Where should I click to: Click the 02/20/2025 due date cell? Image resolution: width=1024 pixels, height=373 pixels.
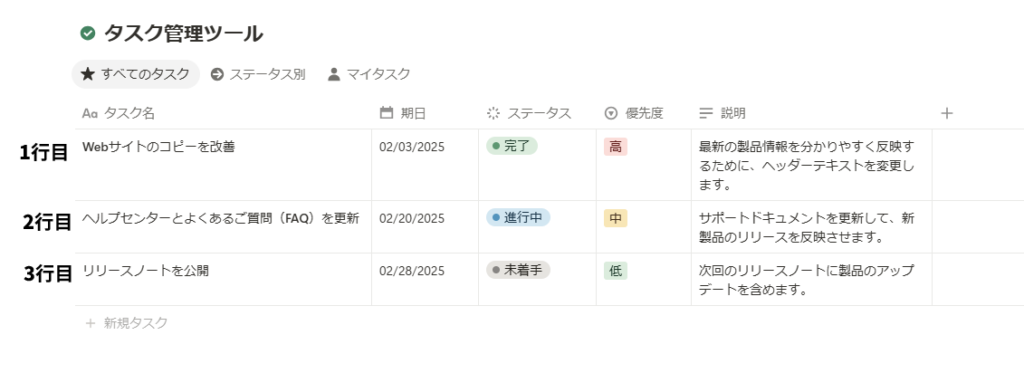[425, 227]
